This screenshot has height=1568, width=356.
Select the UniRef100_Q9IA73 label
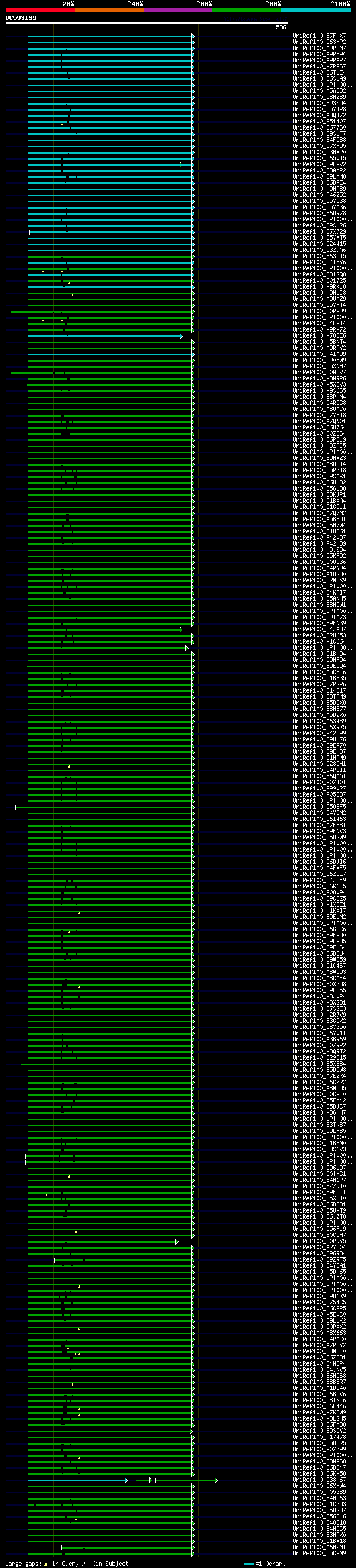tap(319, 617)
